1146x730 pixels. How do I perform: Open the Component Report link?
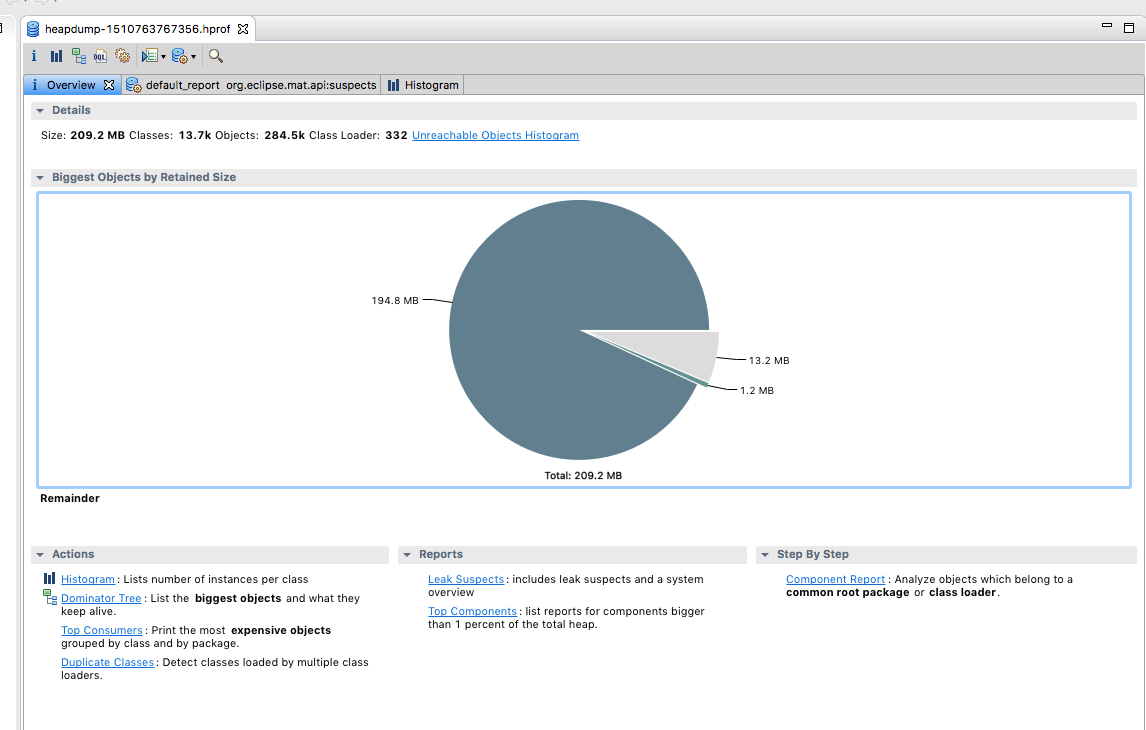pyautogui.click(x=835, y=579)
